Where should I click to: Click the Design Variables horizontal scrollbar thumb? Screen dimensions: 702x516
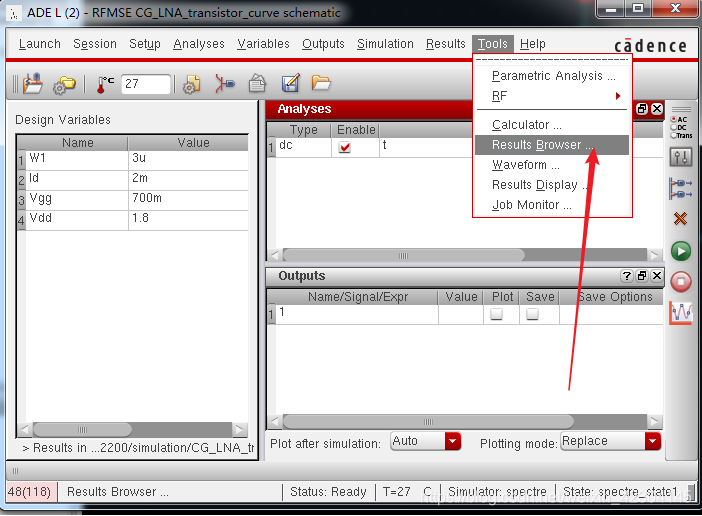tap(82, 430)
